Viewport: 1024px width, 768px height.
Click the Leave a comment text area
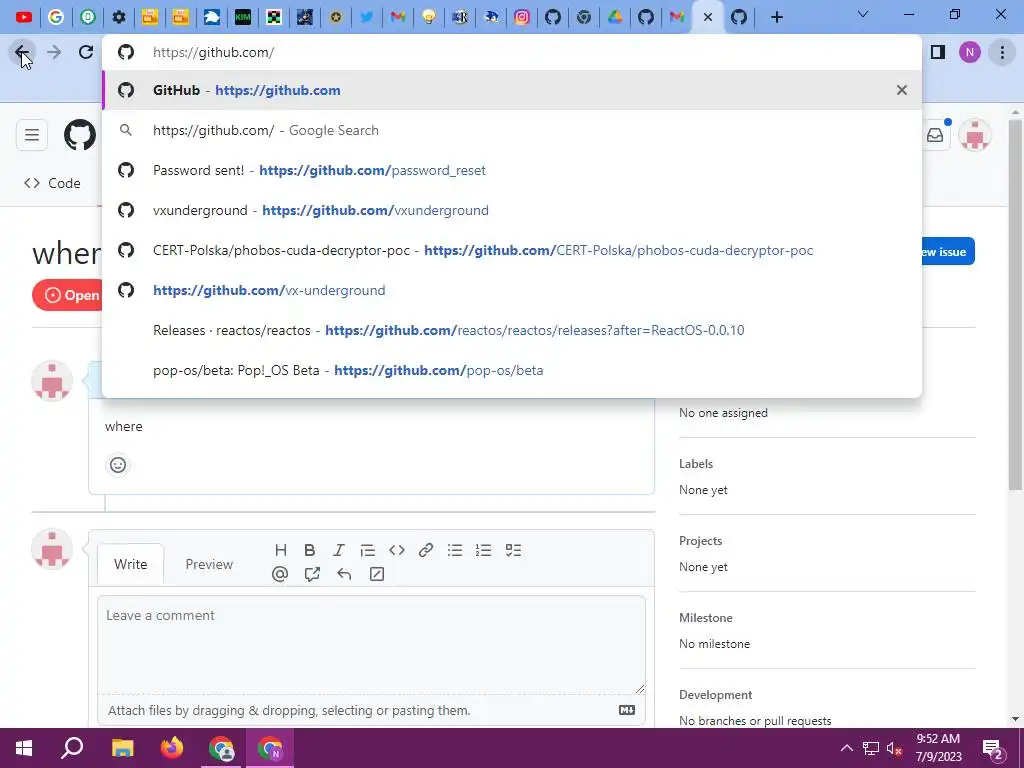(372, 645)
